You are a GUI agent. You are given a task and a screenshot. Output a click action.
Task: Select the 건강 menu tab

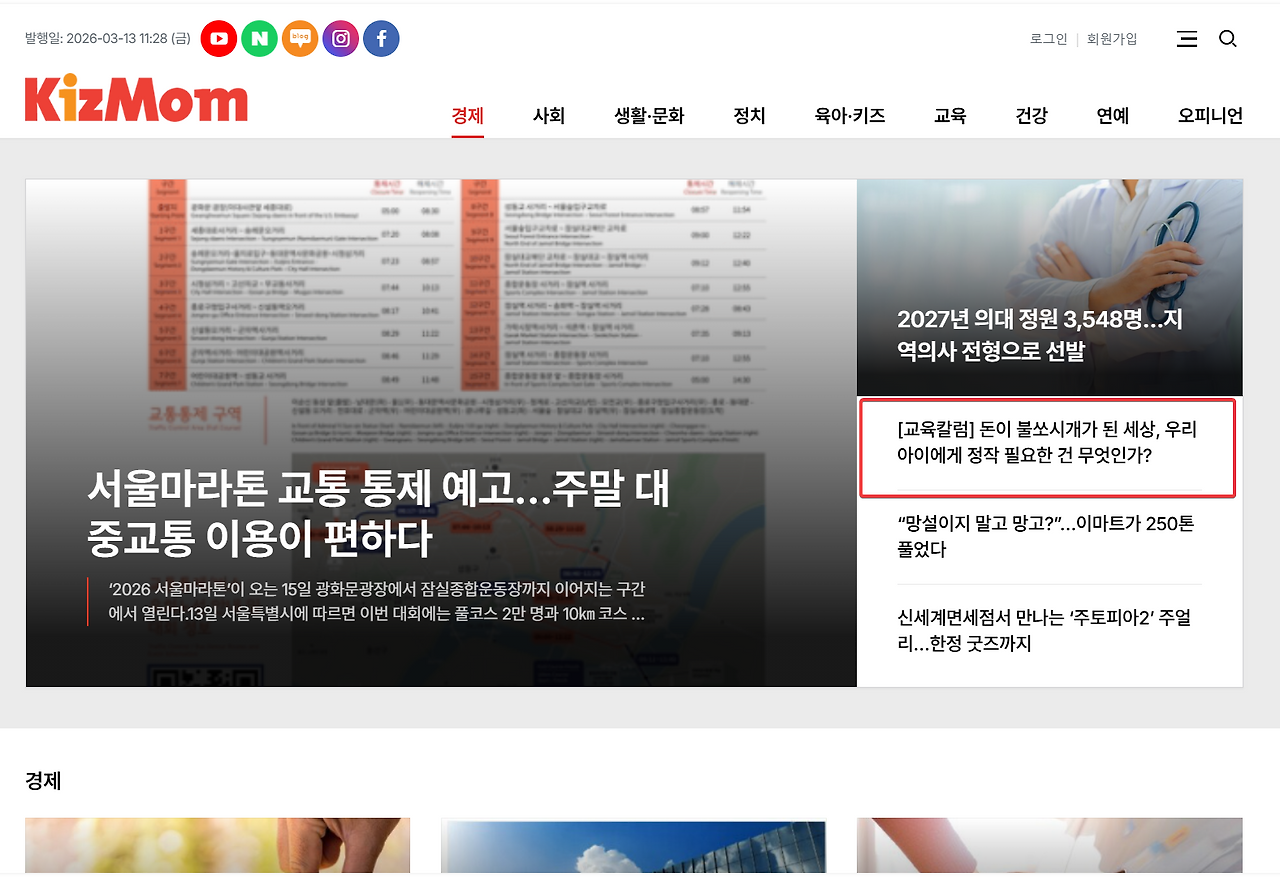[1031, 116]
